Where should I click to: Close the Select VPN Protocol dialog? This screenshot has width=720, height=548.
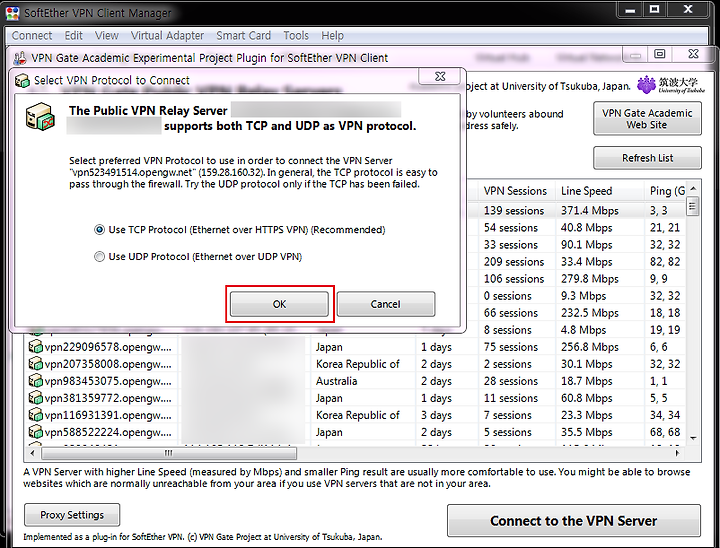point(440,76)
